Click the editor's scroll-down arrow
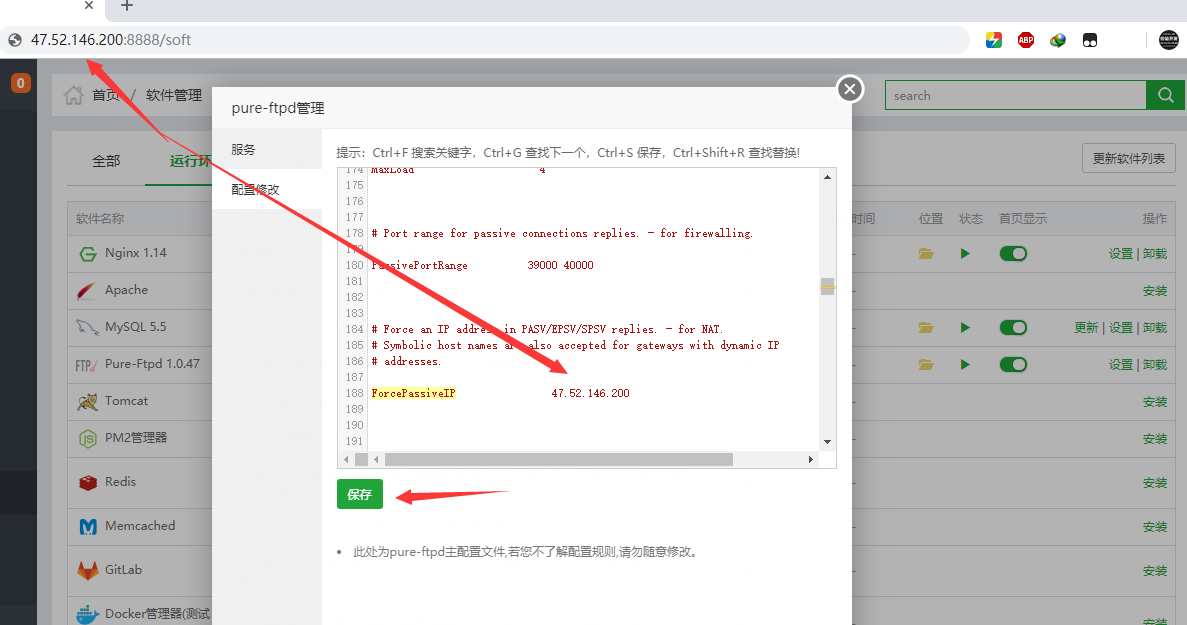 pos(827,441)
